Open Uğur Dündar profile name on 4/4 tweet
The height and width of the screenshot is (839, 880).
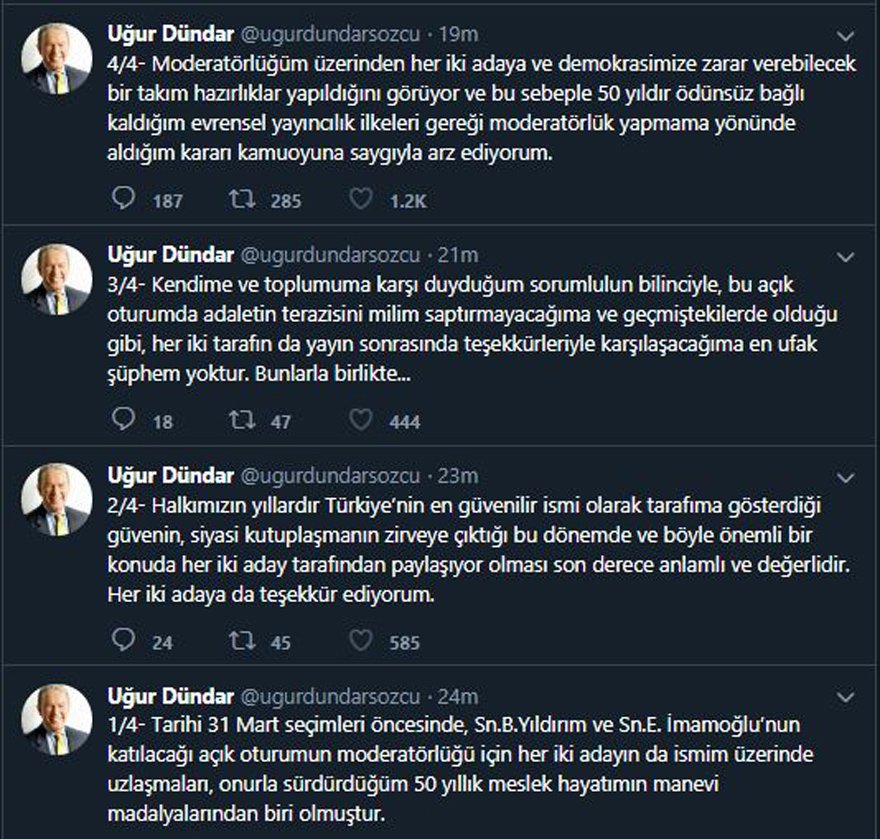pyautogui.click(x=171, y=34)
